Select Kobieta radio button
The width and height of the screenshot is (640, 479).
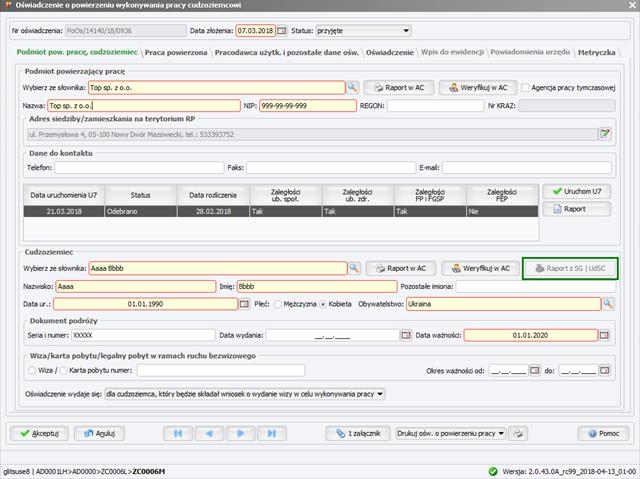click(323, 304)
